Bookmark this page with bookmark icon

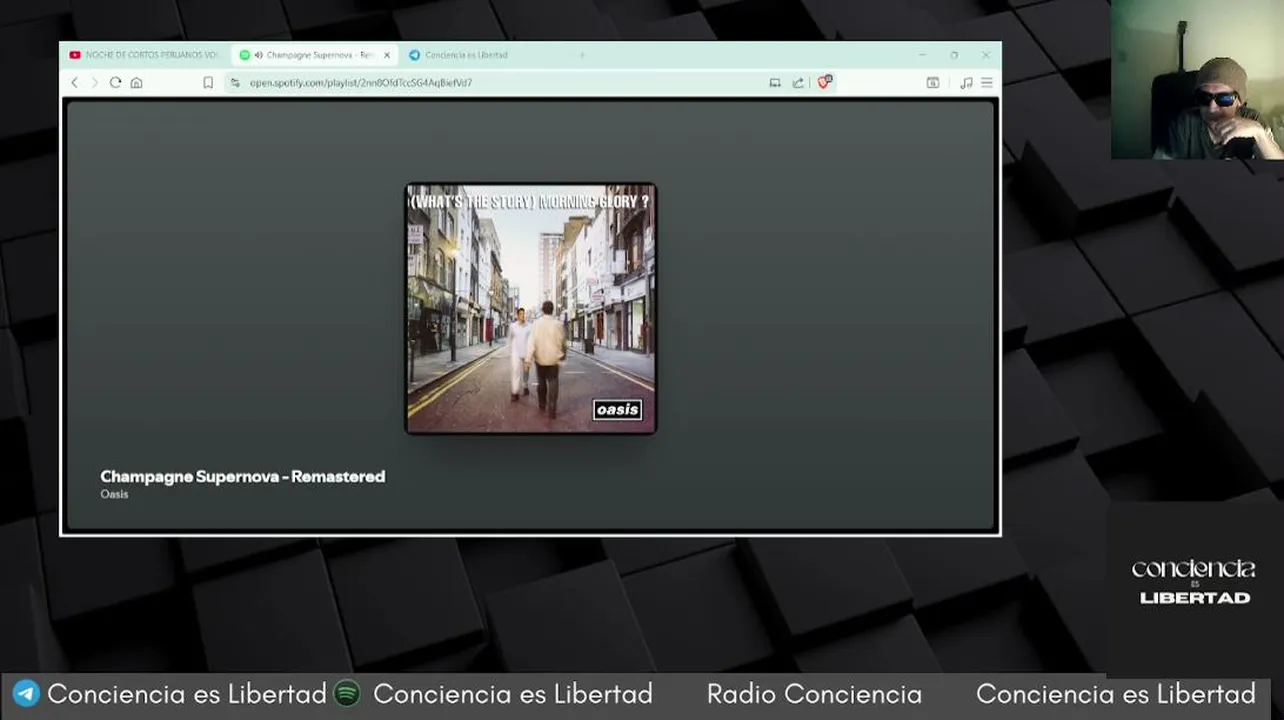pyautogui.click(x=208, y=83)
